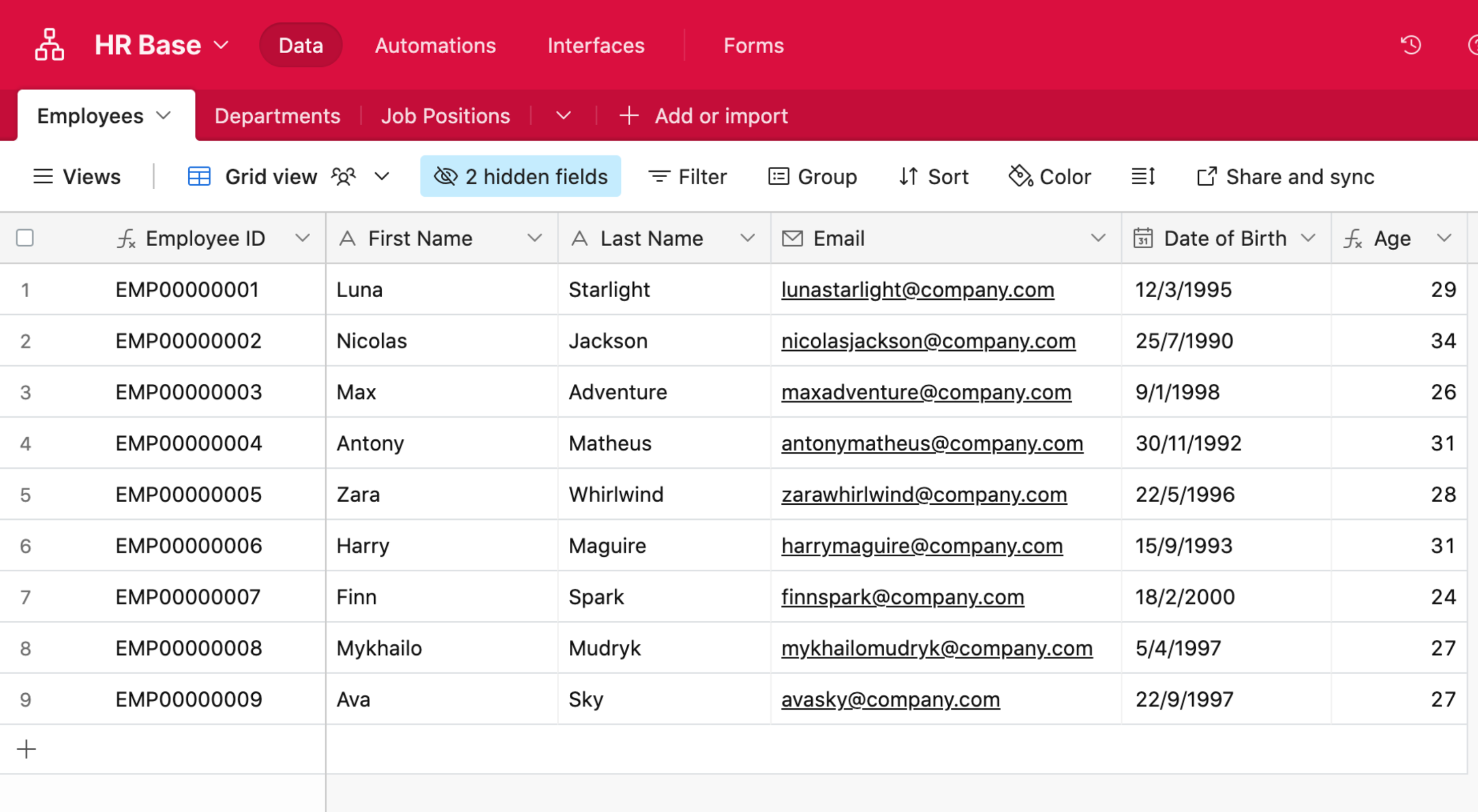Image resolution: width=1478 pixels, height=812 pixels.
Task: Click the Color button
Action: pos(1050,177)
